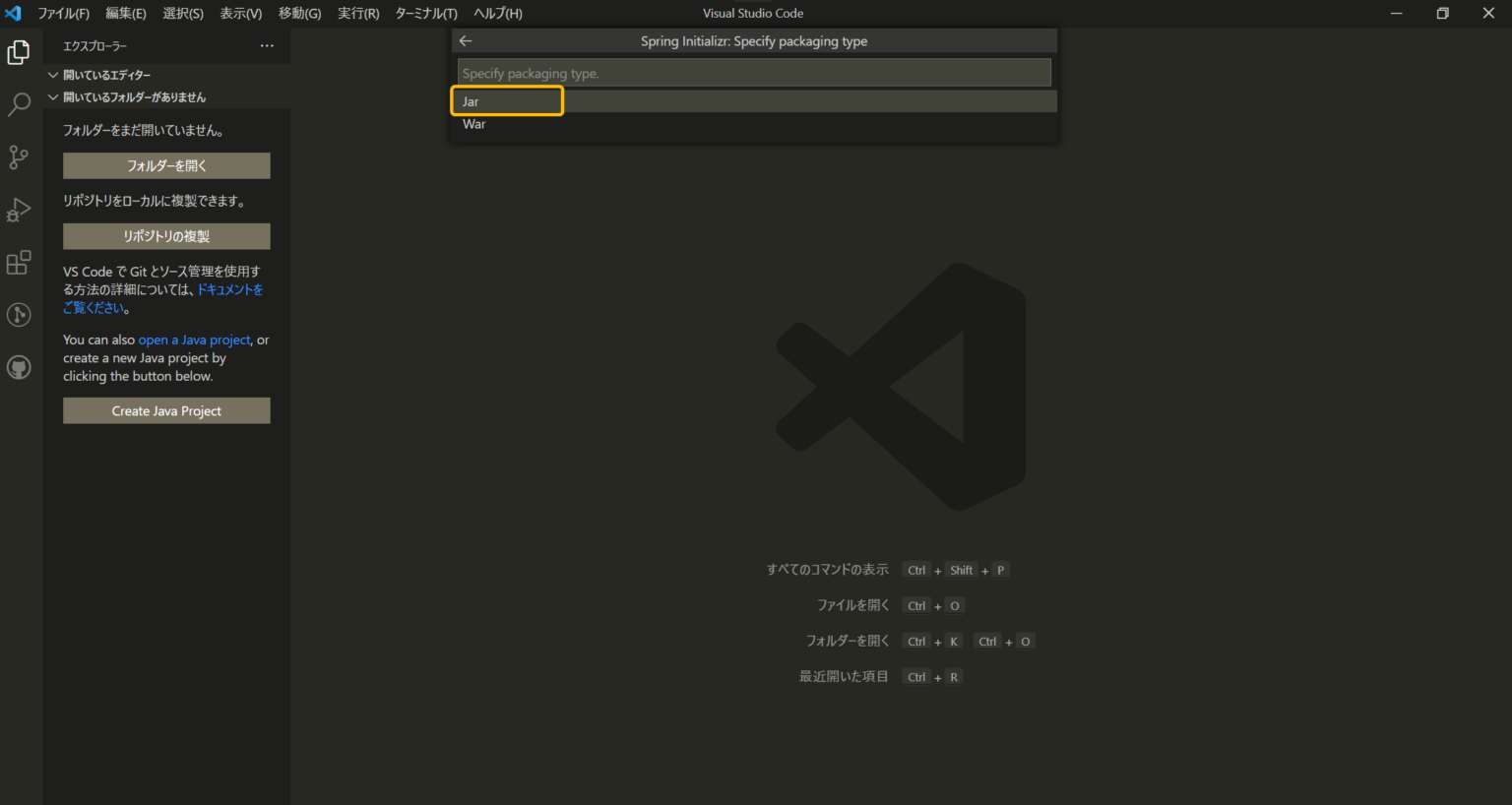The height and width of the screenshot is (805, 1512).
Task: Open the Search view
Action: 19,104
